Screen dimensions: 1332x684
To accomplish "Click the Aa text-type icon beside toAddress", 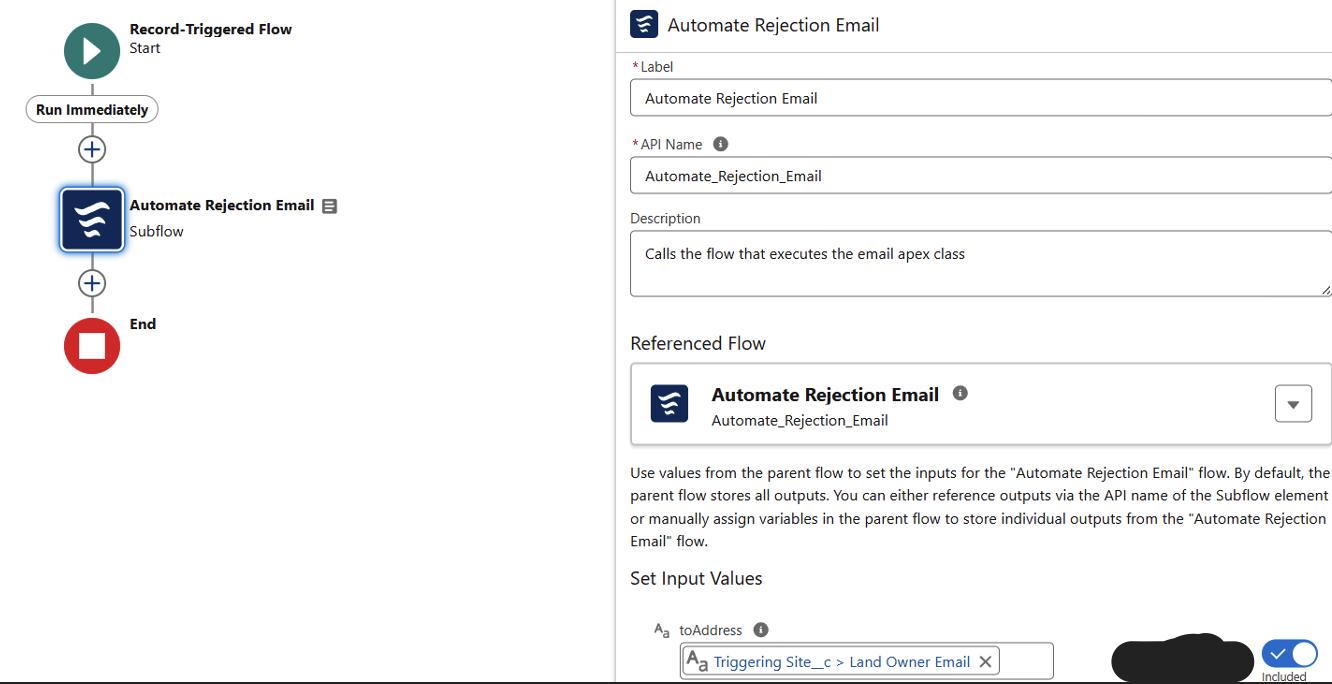I will (661, 629).
